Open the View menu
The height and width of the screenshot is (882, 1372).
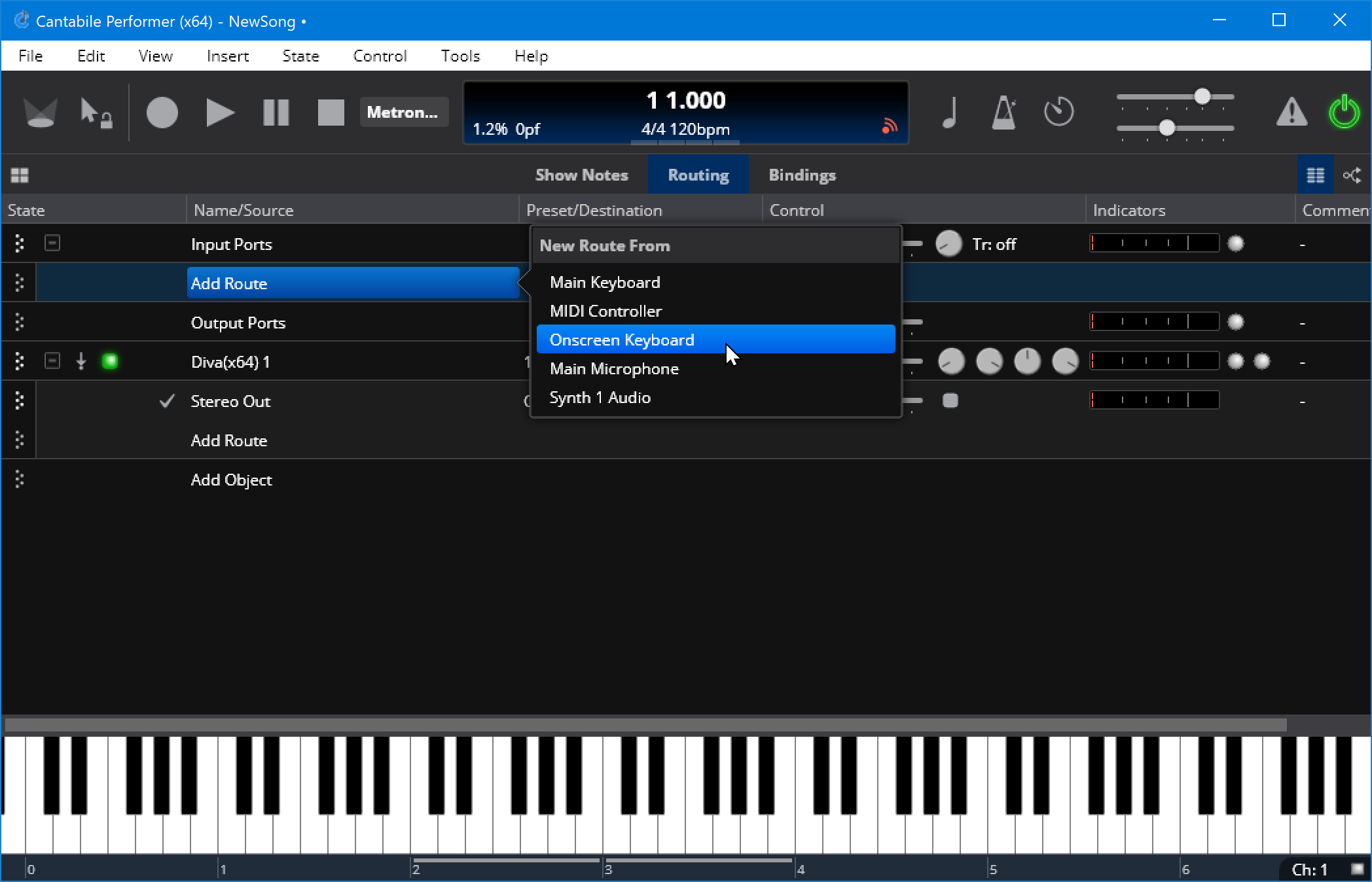pyautogui.click(x=155, y=56)
